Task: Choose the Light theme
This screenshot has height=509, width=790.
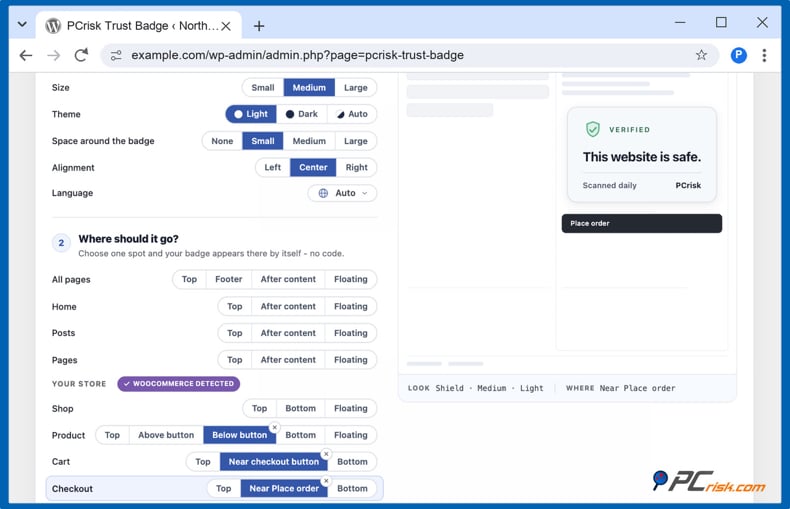Action: (x=251, y=114)
